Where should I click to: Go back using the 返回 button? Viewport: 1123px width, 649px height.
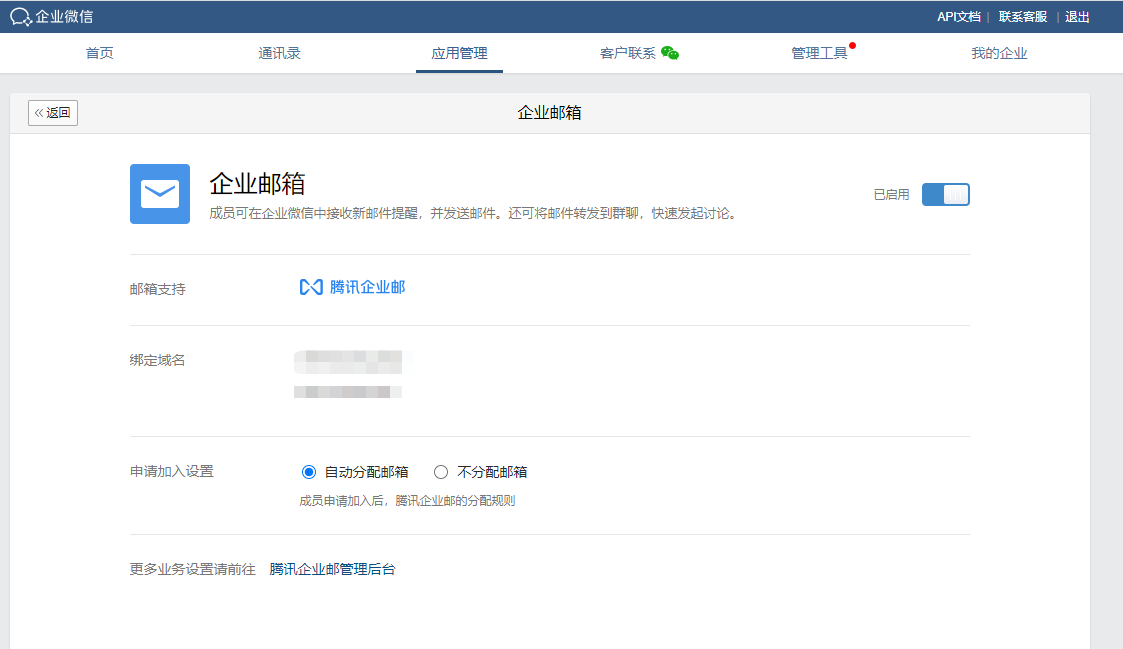[53, 113]
